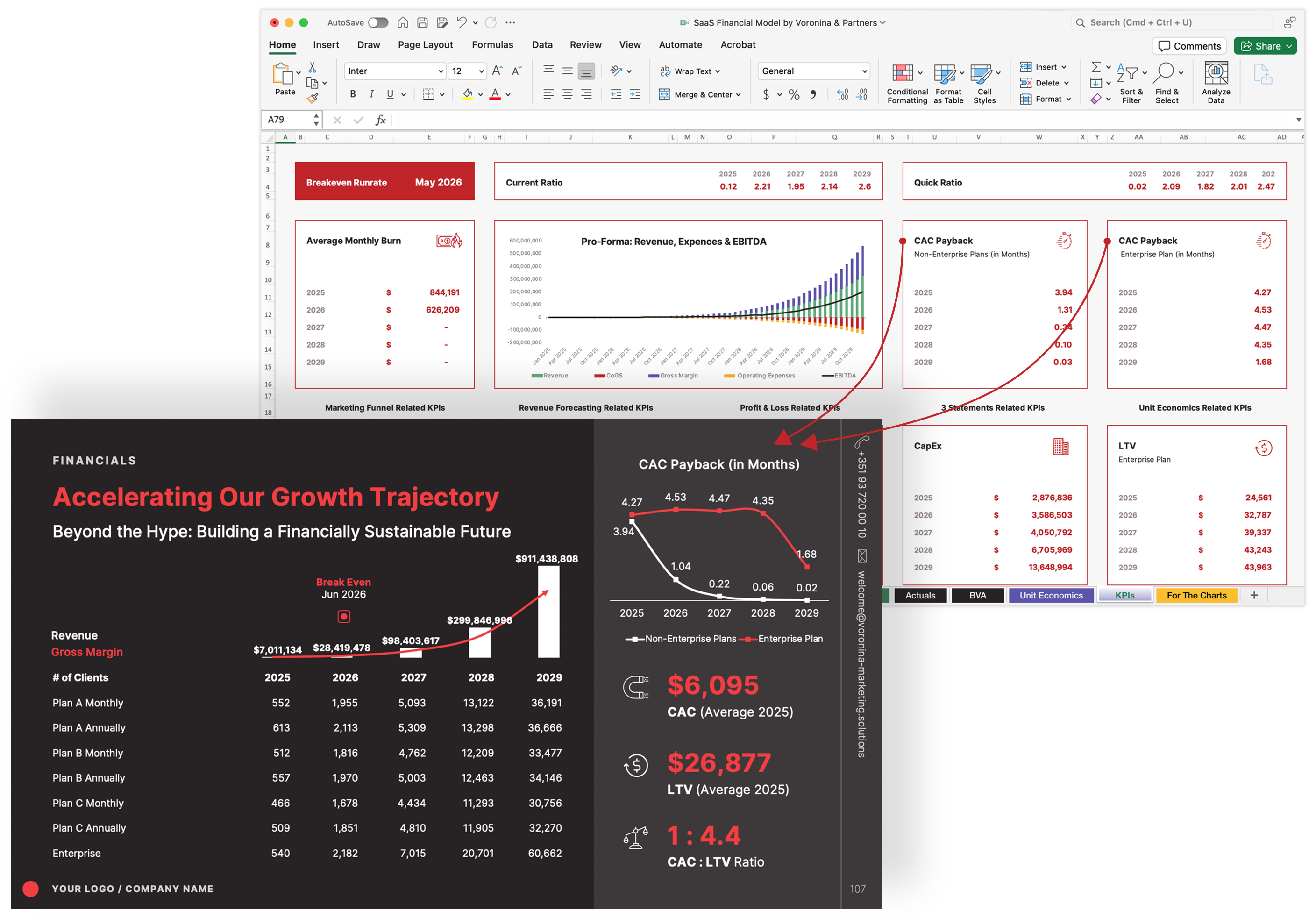Switch to the Page Layout ribbon tab
This screenshot has height=918, width=1316.
point(425,45)
